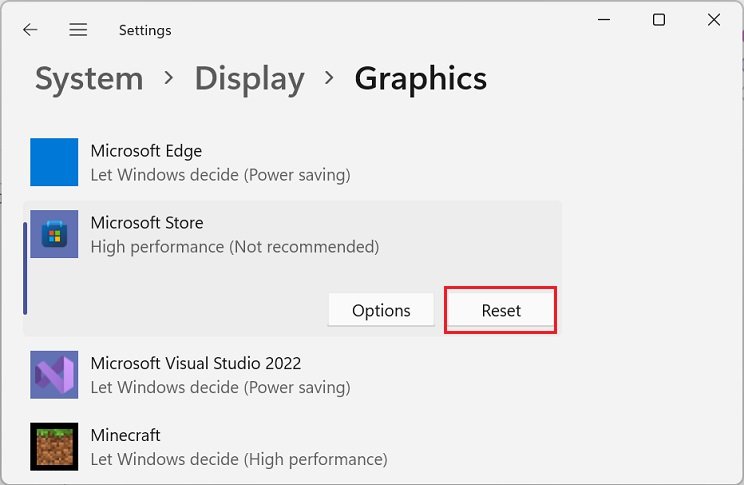Image resolution: width=744 pixels, height=485 pixels.
Task: Reset Microsoft Store graphics preference
Action: point(500,310)
